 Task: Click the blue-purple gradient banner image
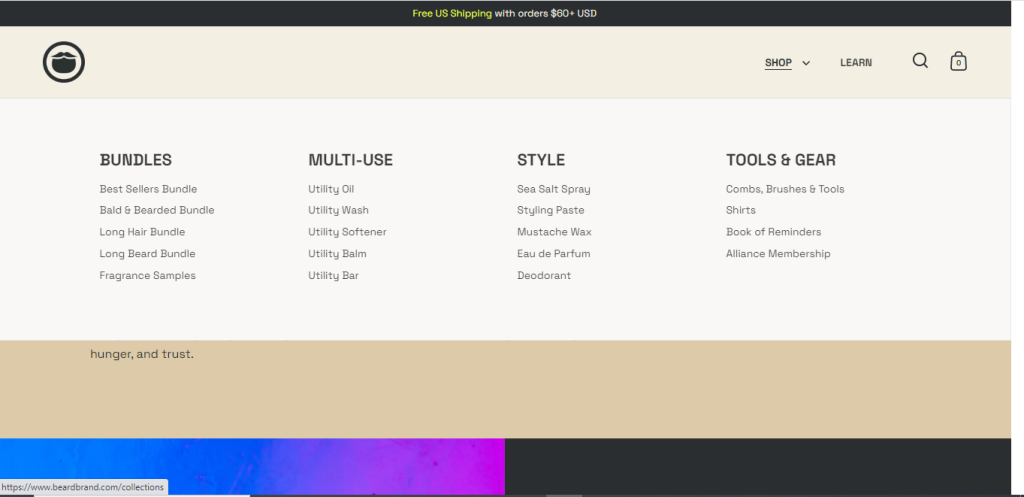(252, 466)
